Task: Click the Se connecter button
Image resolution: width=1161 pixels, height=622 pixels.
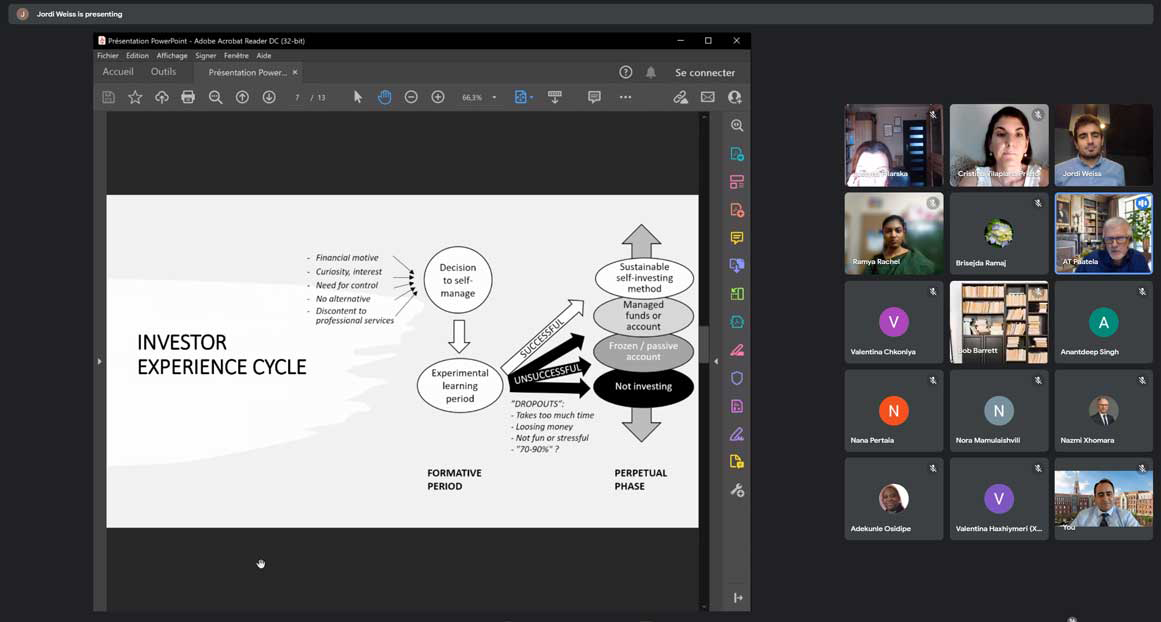Action: 705,72
